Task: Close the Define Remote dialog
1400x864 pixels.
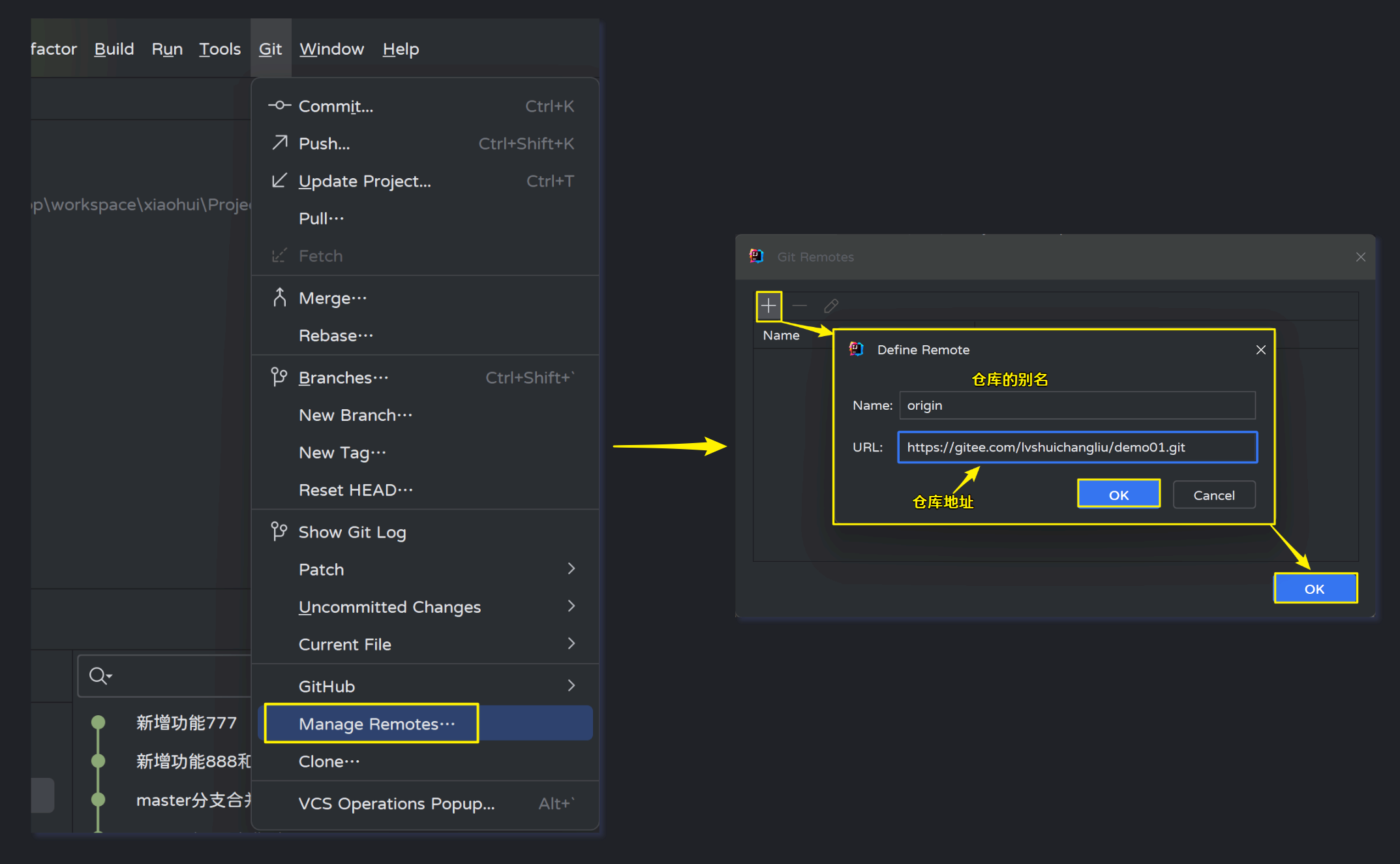Action: (x=1260, y=350)
